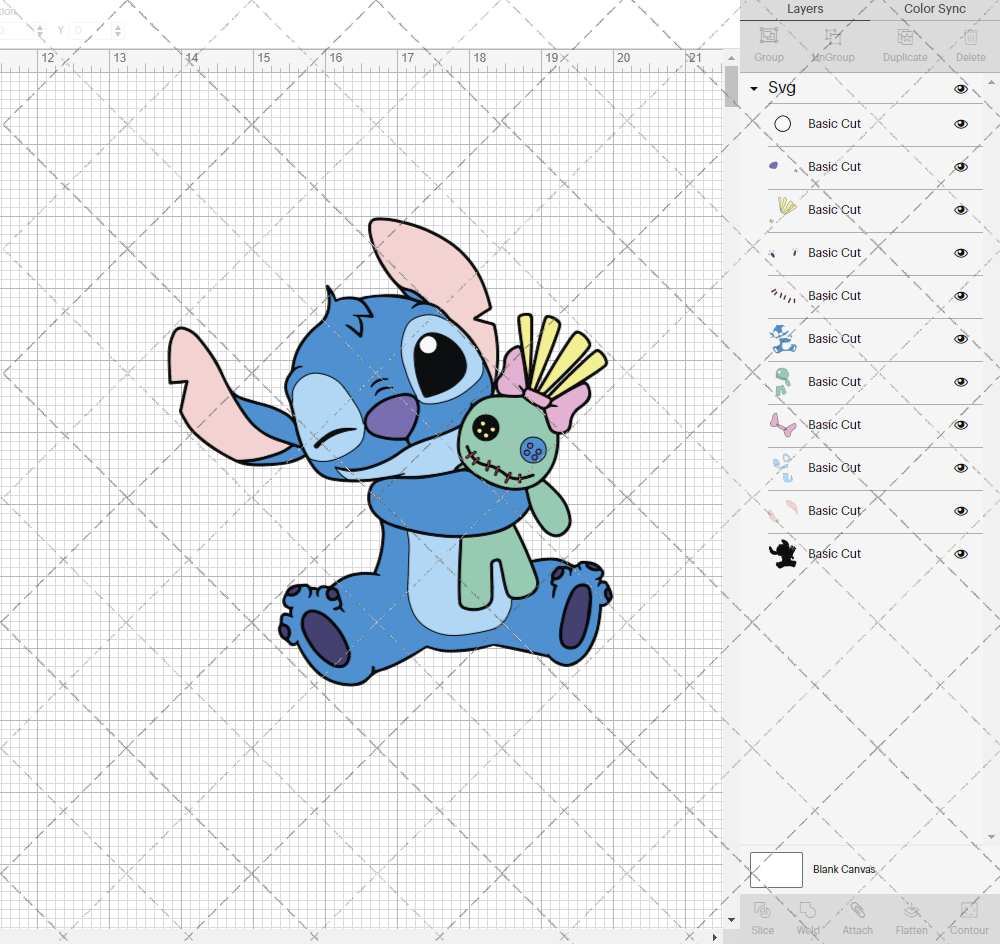Select the brown stitches layer thumbnail
The image size is (1000, 944).
point(783,295)
